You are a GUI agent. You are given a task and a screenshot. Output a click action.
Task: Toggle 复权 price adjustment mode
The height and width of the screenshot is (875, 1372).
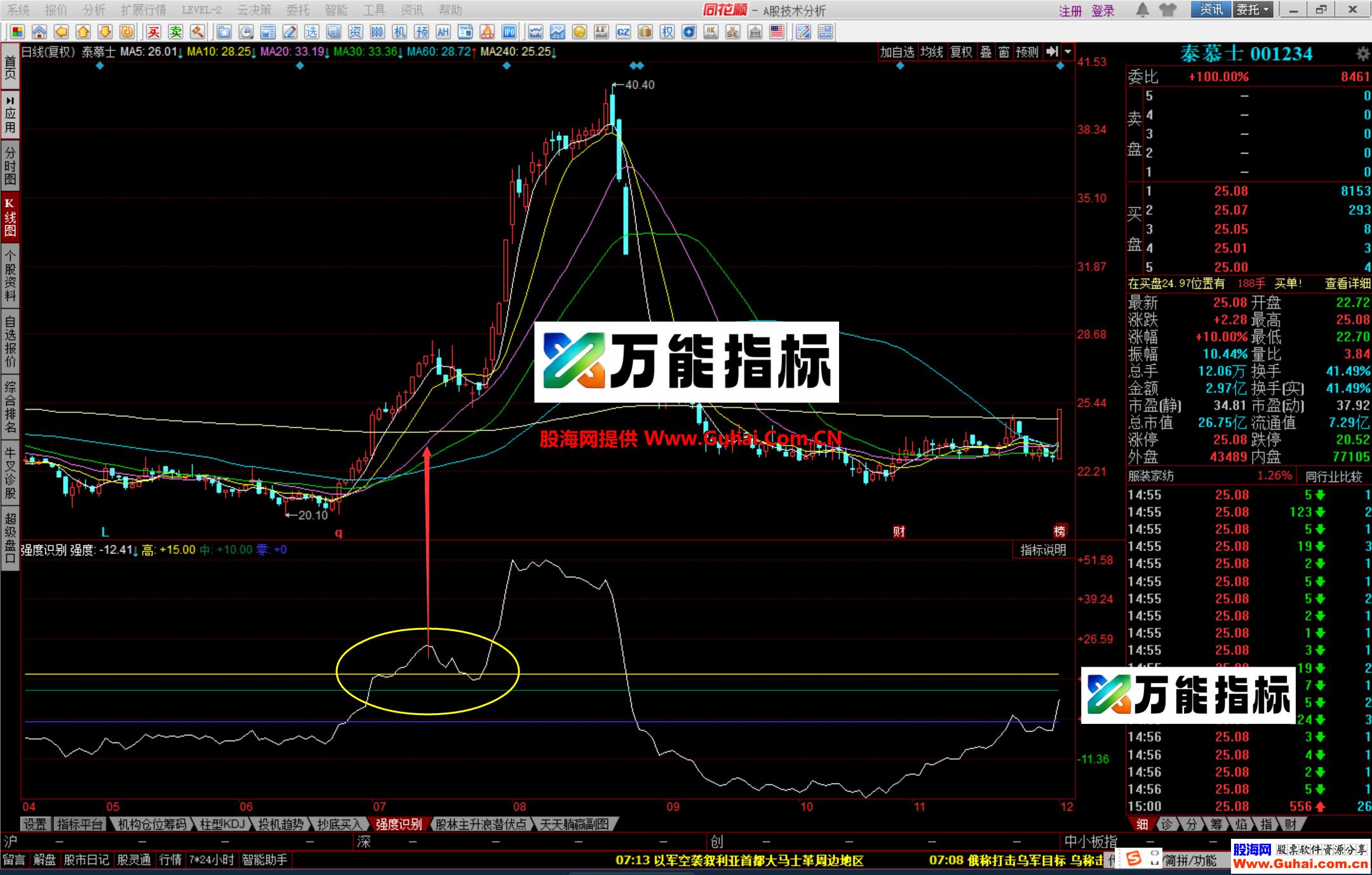pos(961,53)
